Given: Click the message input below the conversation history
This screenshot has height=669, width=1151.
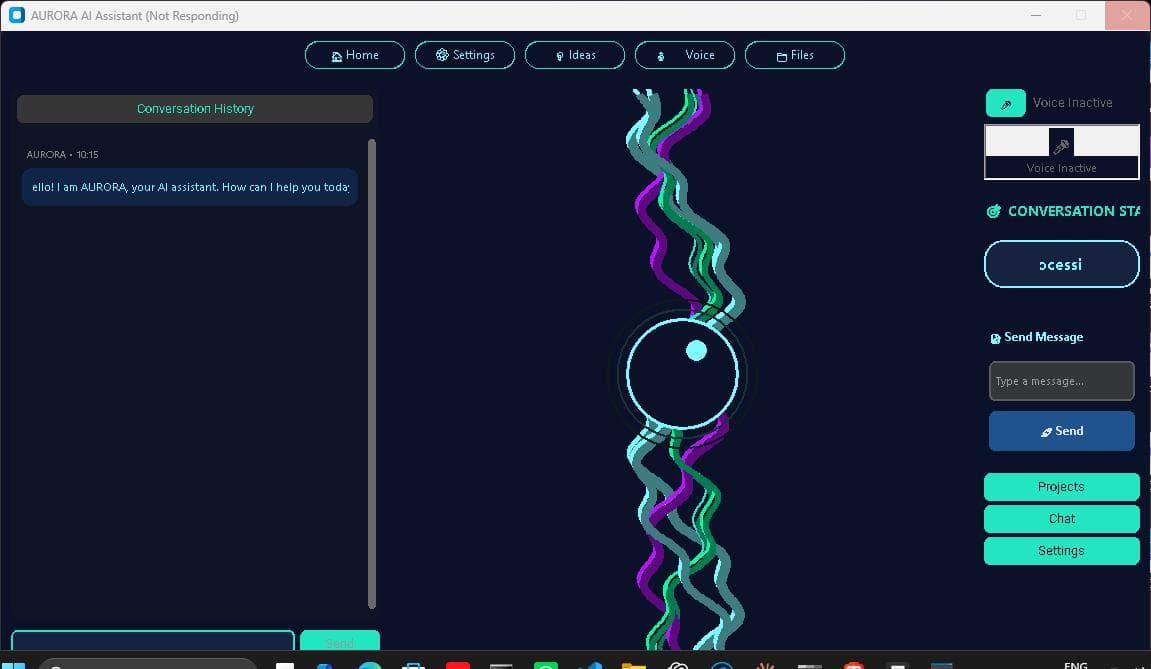Looking at the screenshot, I should pyautogui.click(x=153, y=640).
